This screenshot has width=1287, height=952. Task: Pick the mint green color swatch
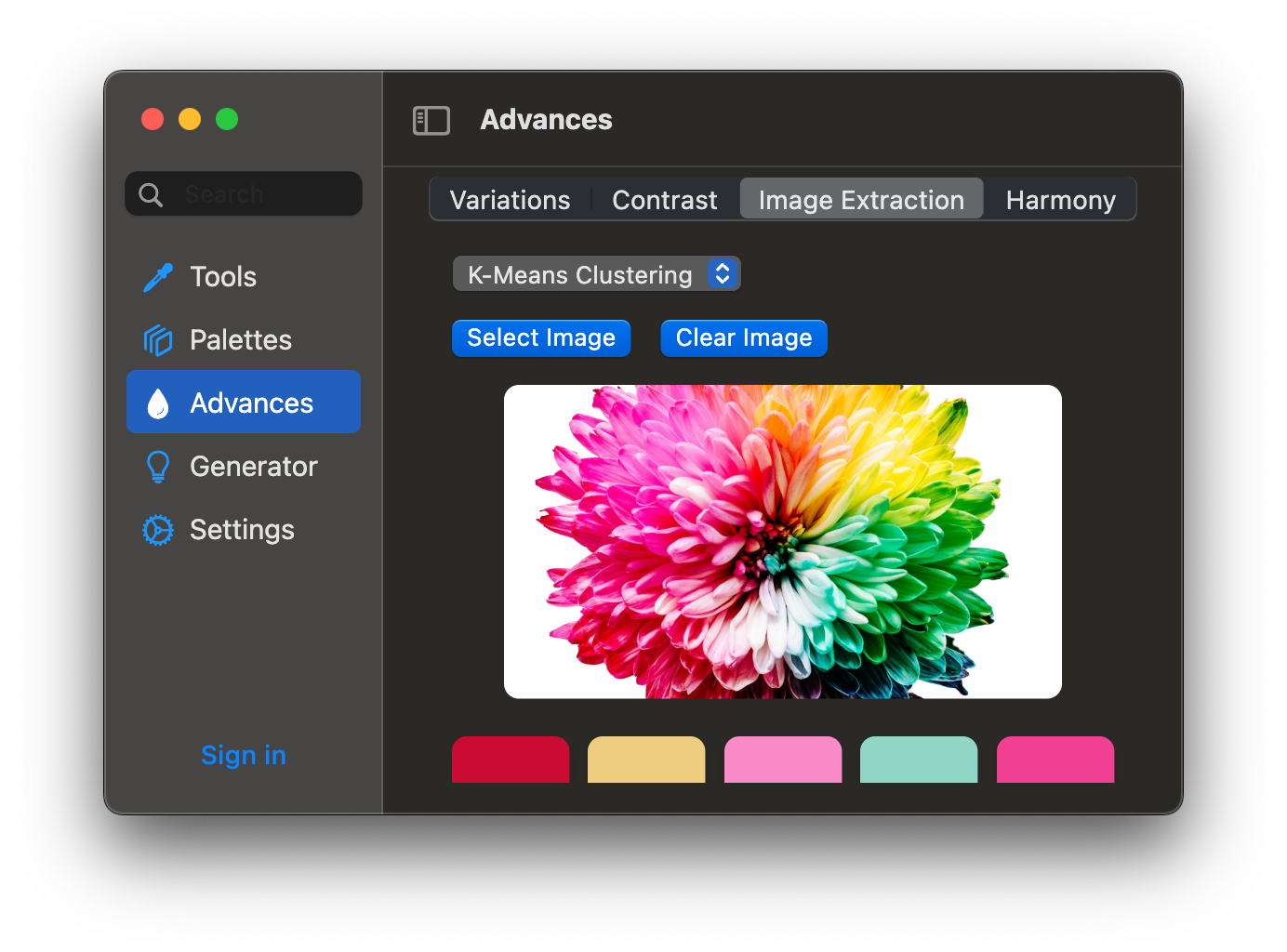tap(919, 760)
